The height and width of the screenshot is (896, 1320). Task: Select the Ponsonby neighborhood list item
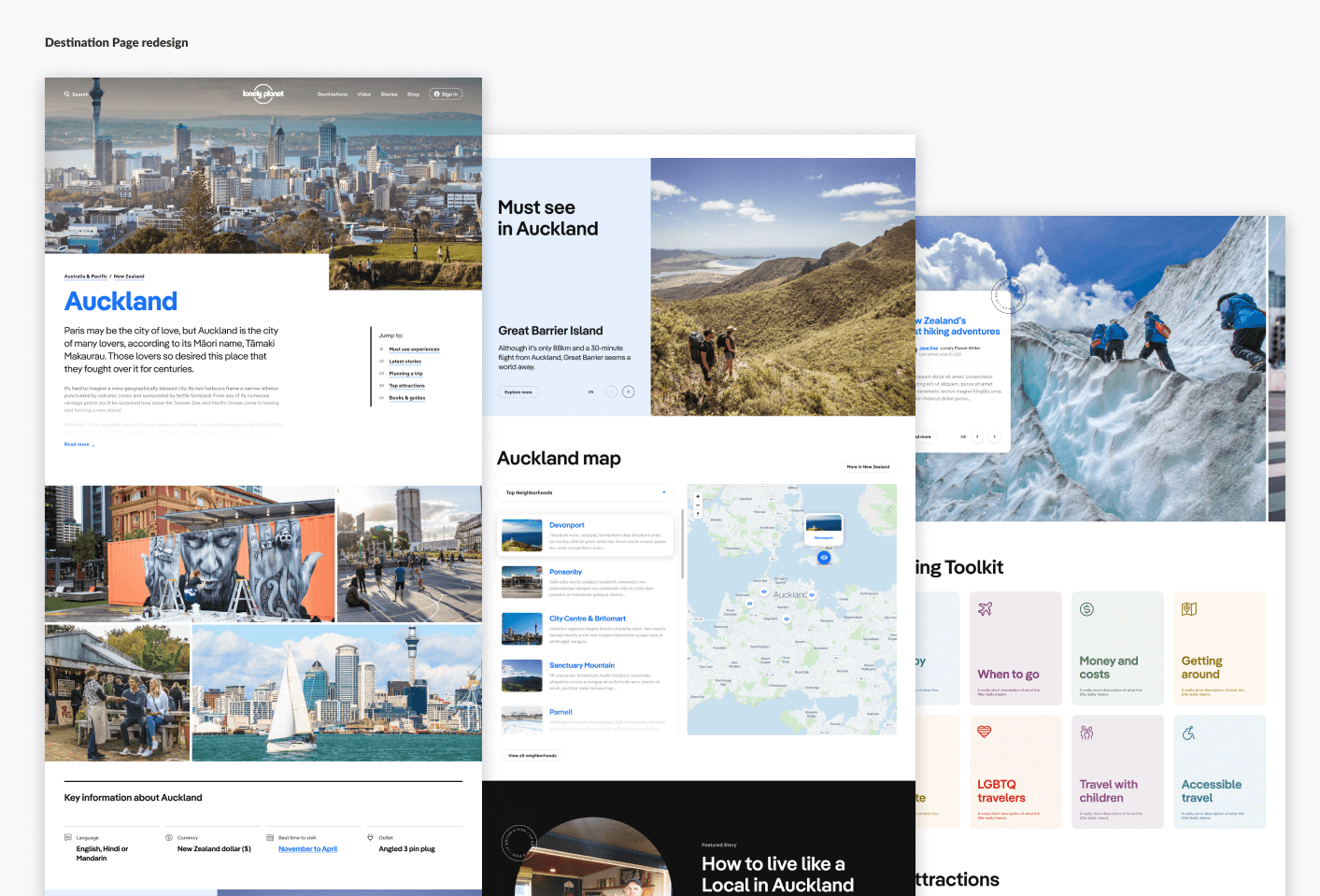click(586, 583)
